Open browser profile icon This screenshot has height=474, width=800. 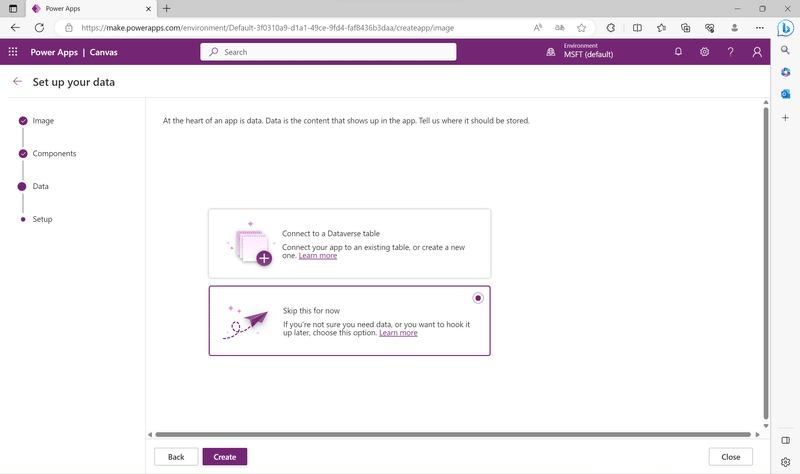(735, 28)
